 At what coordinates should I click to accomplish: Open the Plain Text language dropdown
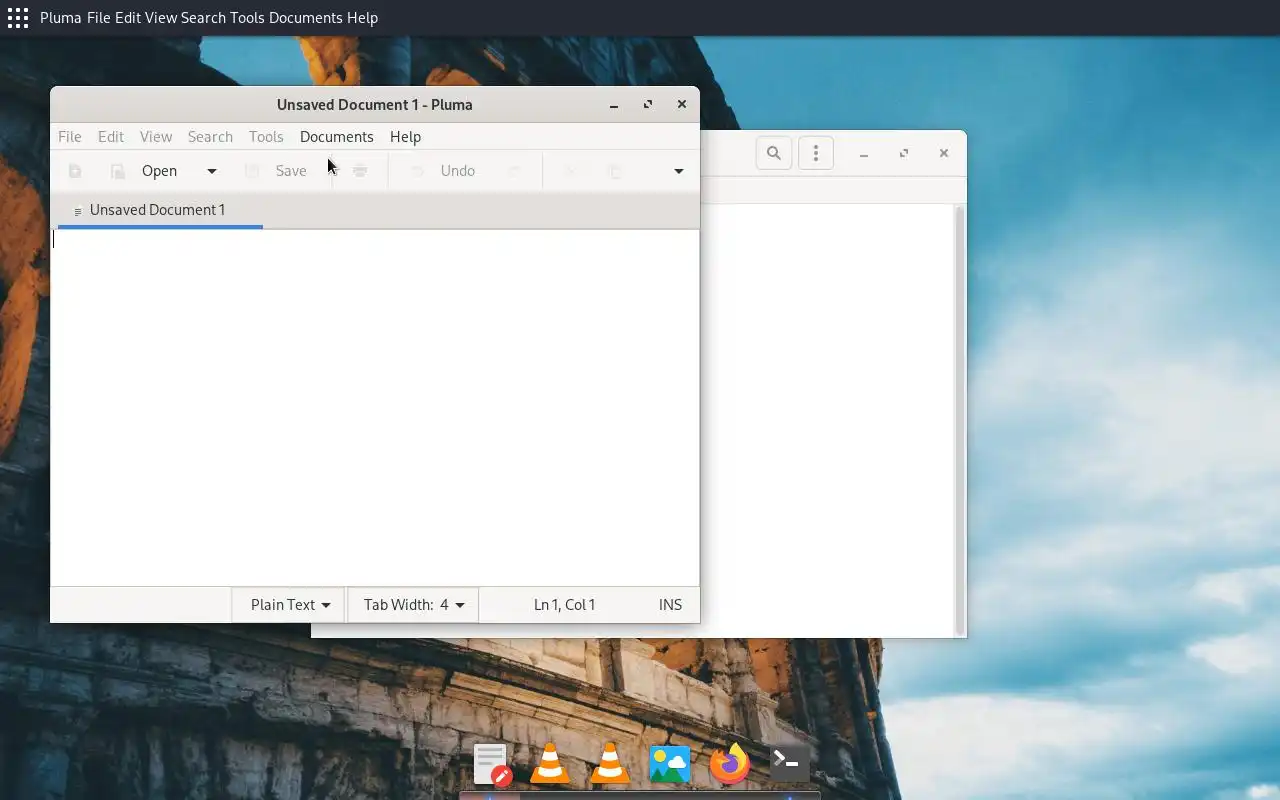289,605
